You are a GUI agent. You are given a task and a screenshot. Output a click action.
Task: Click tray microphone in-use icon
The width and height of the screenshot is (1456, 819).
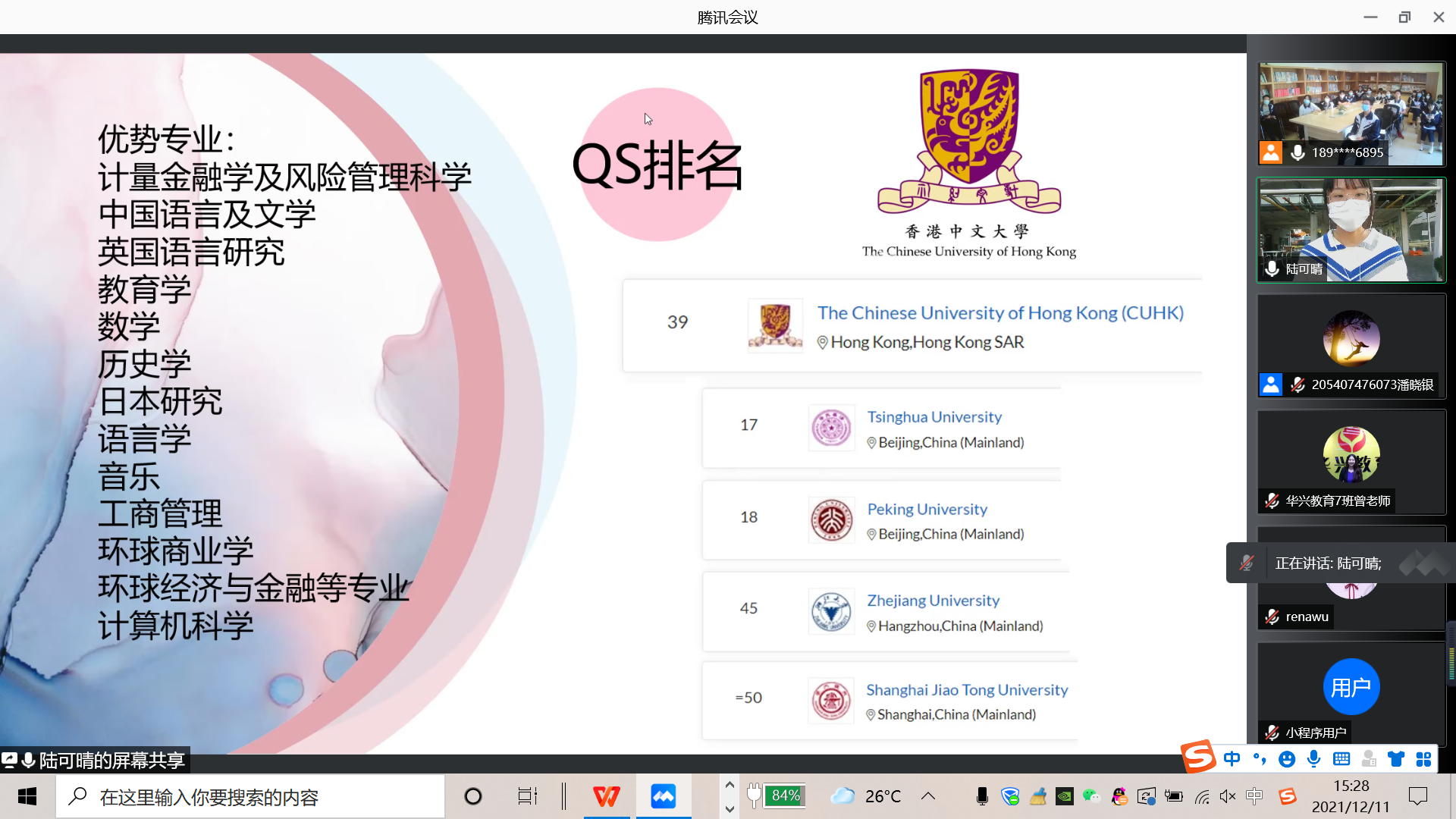[982, 796]
